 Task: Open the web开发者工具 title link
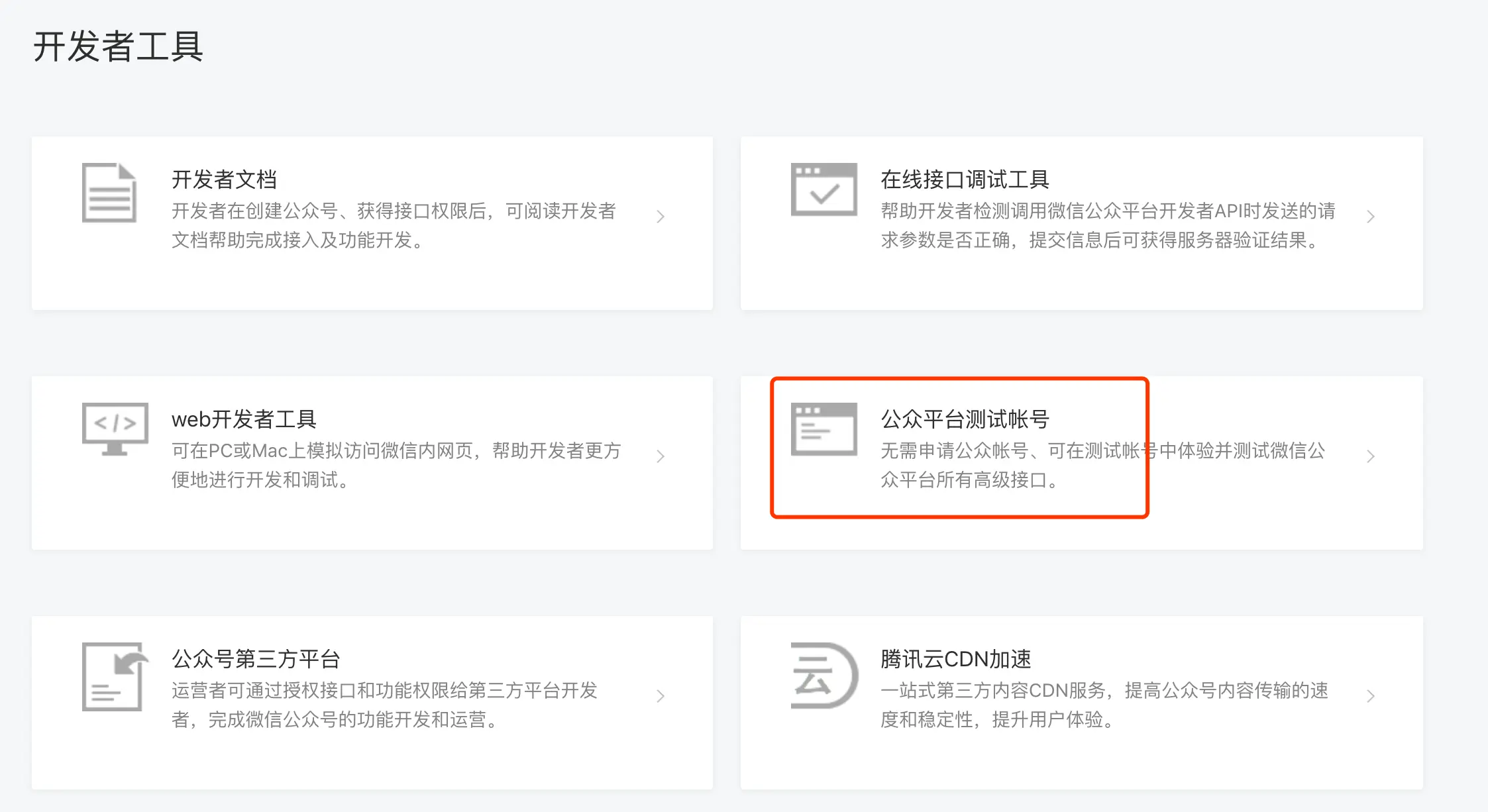point(244,419)
